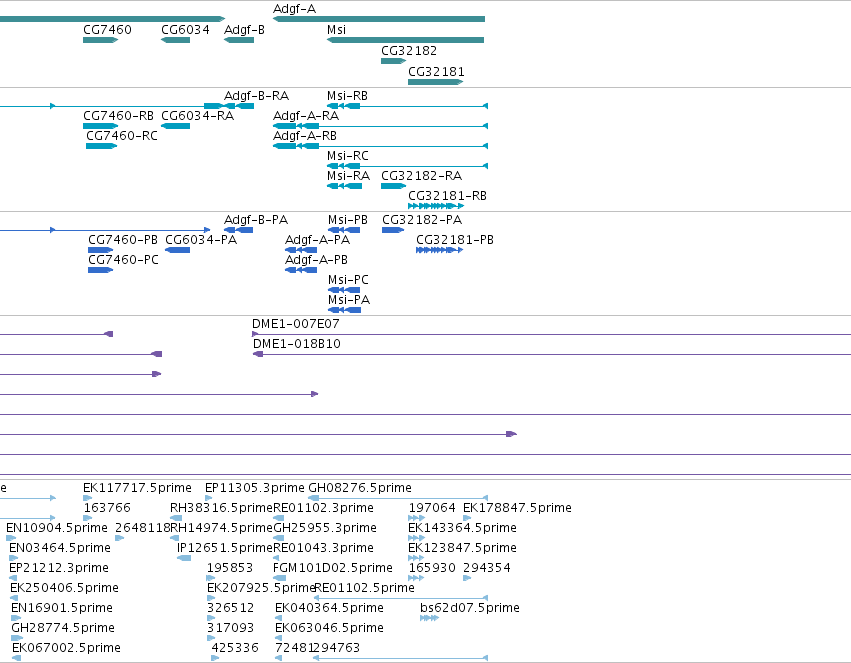
Task: Select the Msi-PB protein label
Action: (347, 220)
